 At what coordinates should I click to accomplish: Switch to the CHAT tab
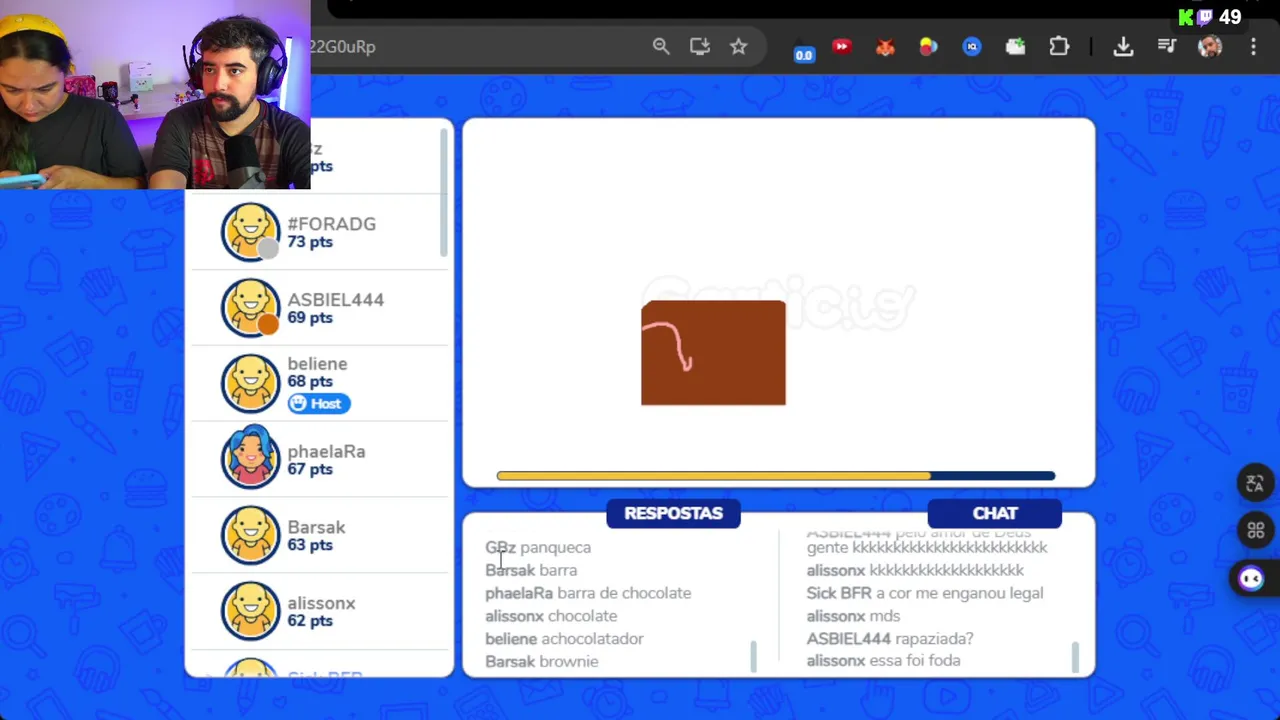[x=995, y=513]
